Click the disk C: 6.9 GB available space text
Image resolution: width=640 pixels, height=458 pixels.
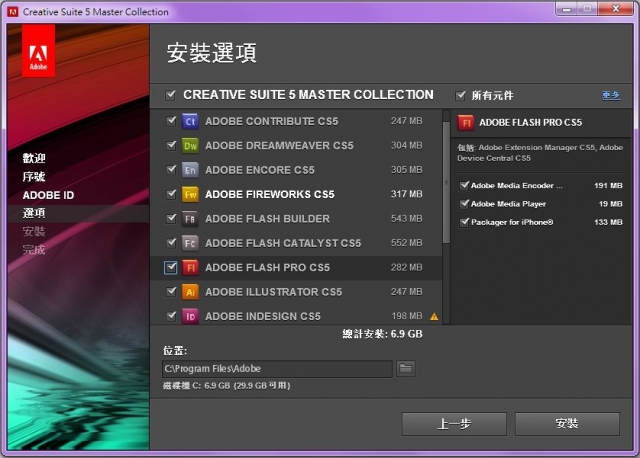click(x=227, y=385)
